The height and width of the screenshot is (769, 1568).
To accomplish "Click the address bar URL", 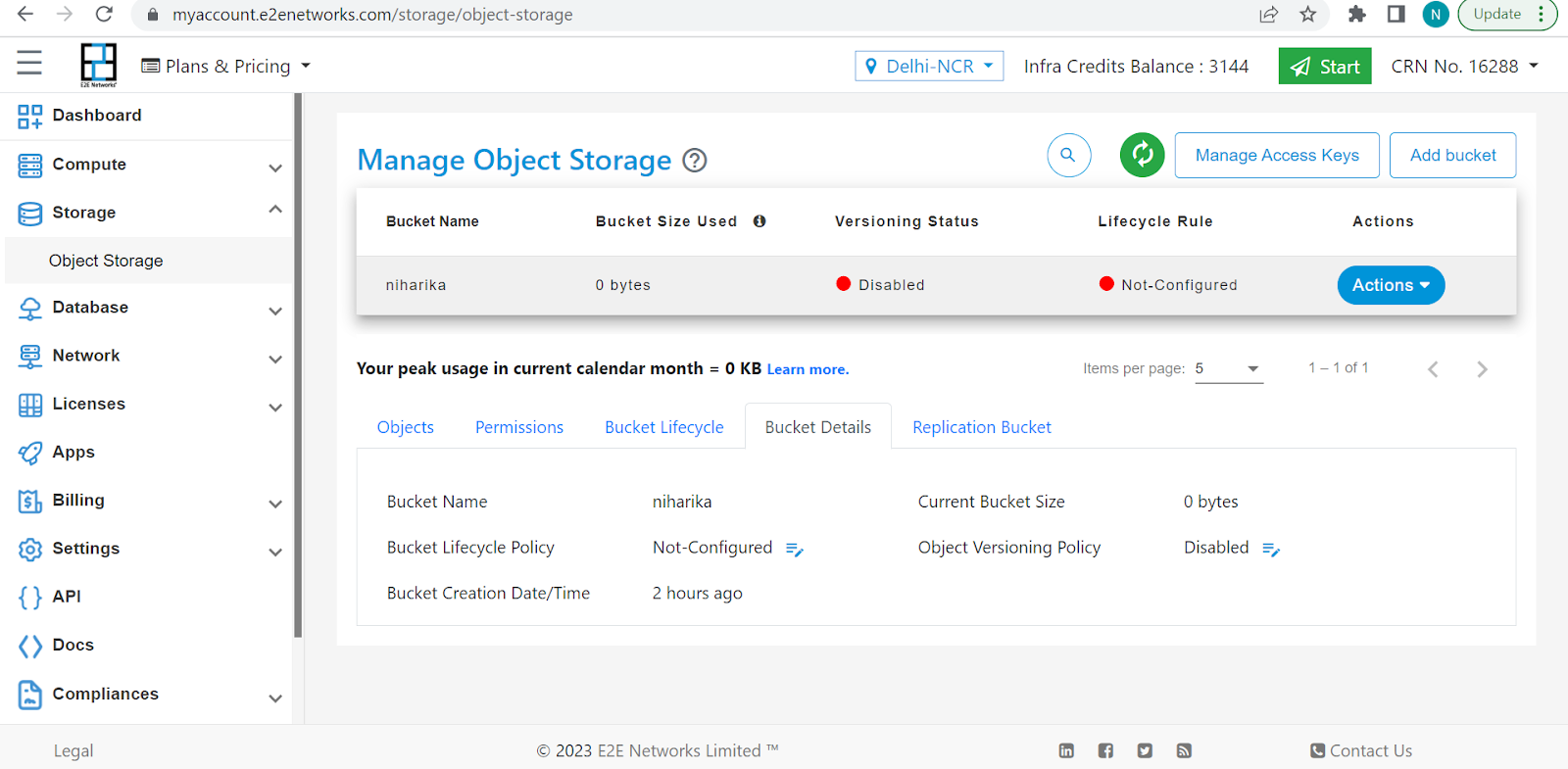I will click(x=372, y=15).
